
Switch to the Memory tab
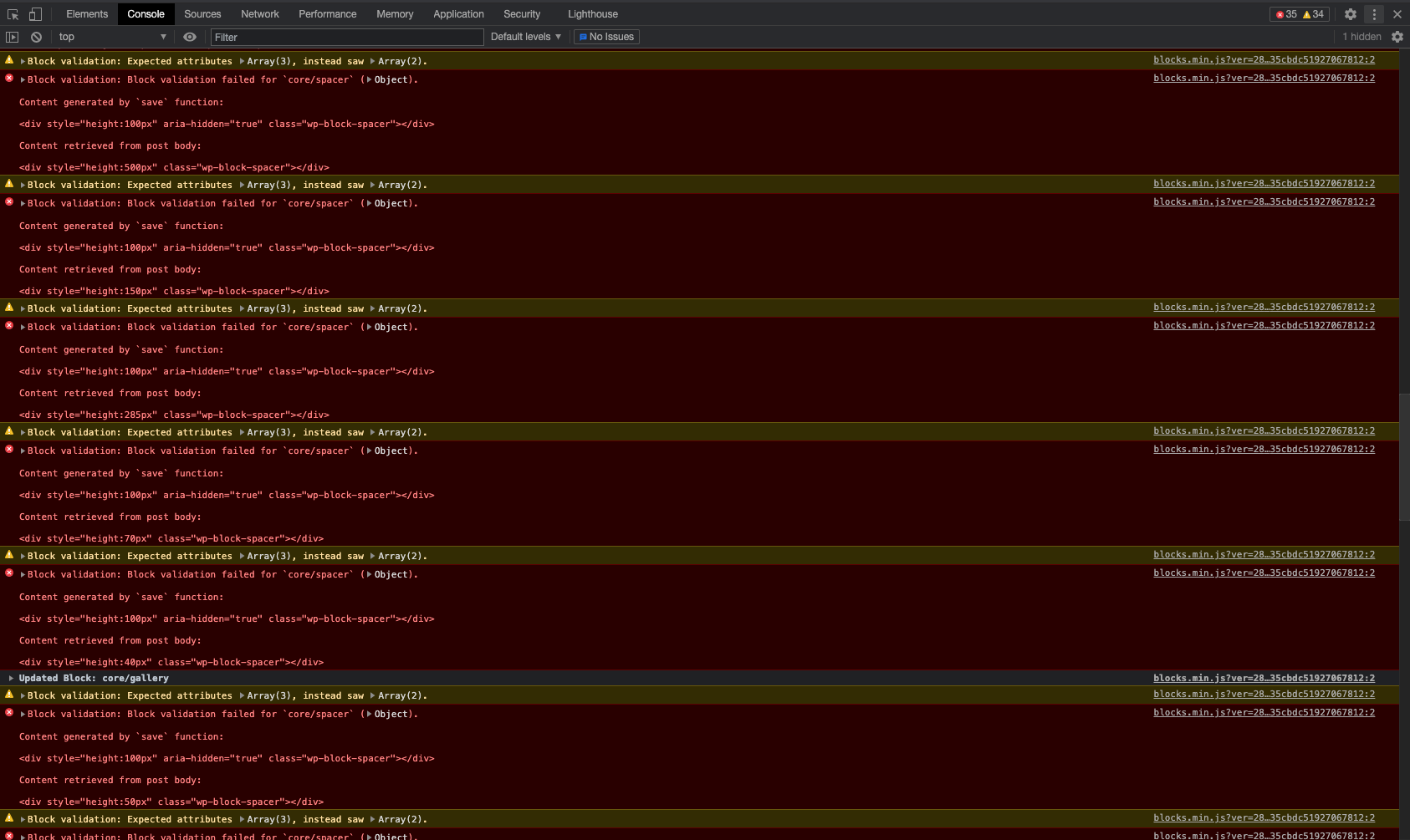coord(395,14)
